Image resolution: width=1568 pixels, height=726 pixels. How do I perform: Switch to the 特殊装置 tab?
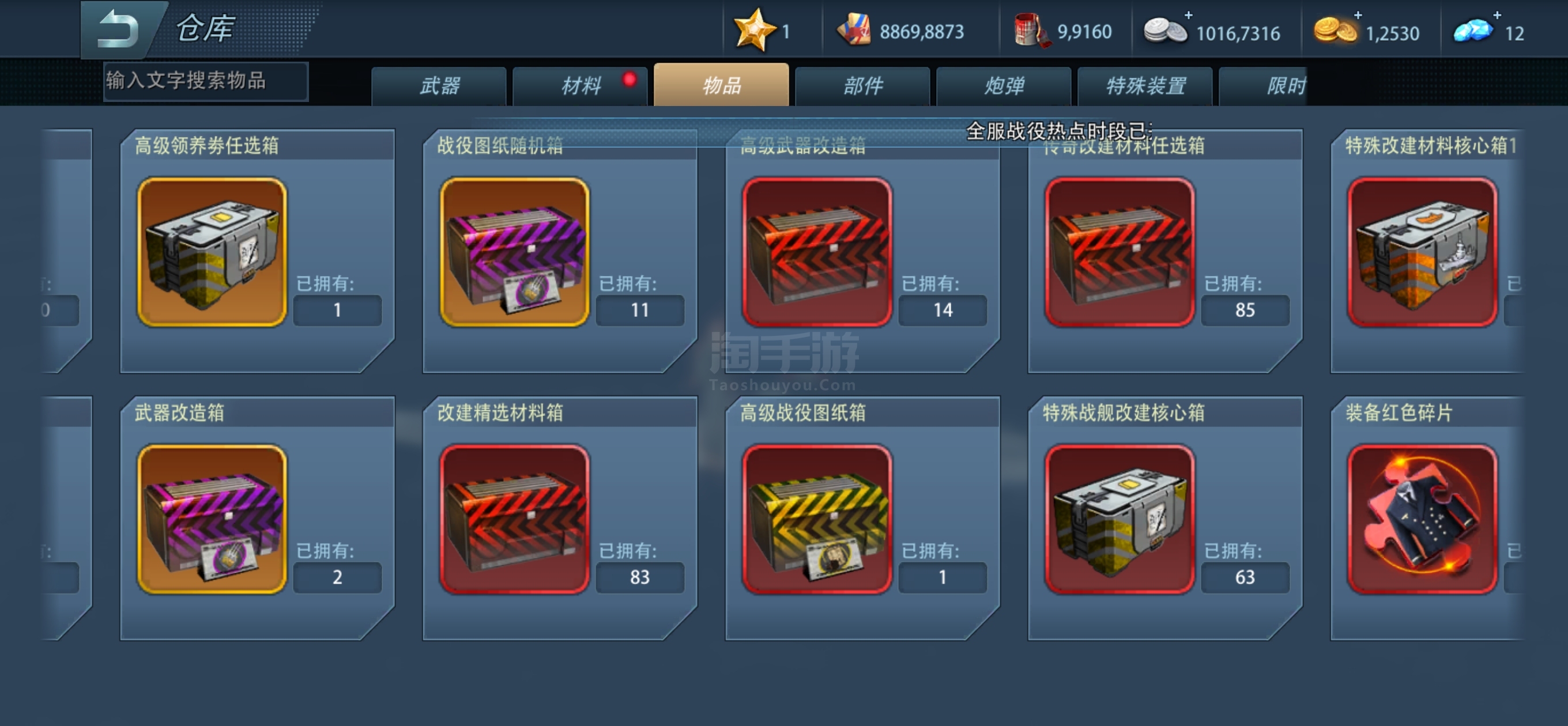tap(1145, 86)
